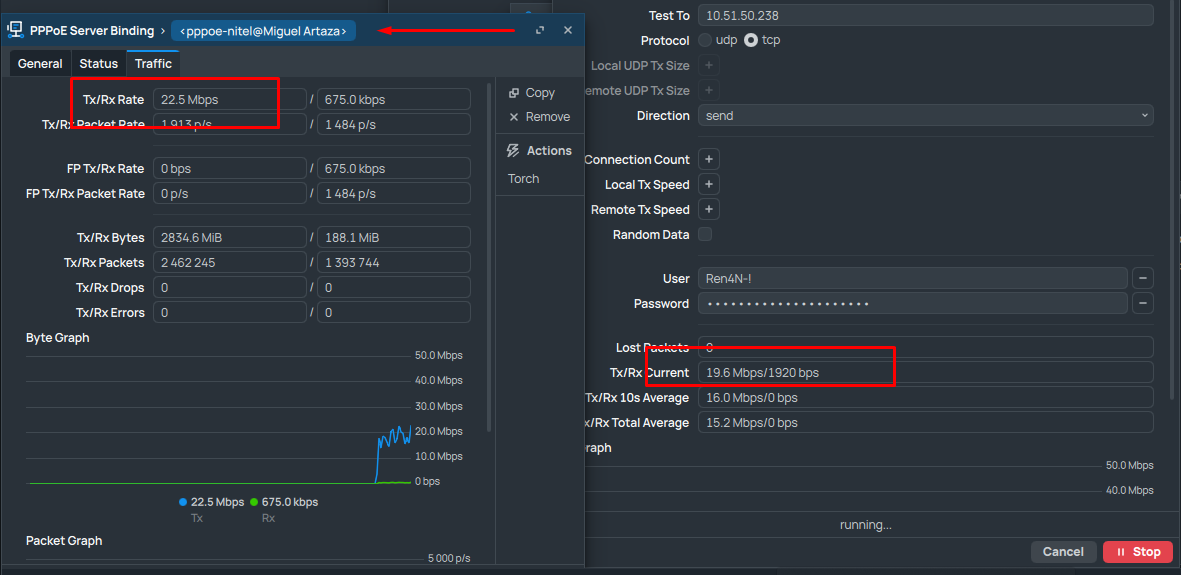This screenshot has height=575, width=1181.
Task: Open Torch from the Actions list
Action: click(523, 179)
